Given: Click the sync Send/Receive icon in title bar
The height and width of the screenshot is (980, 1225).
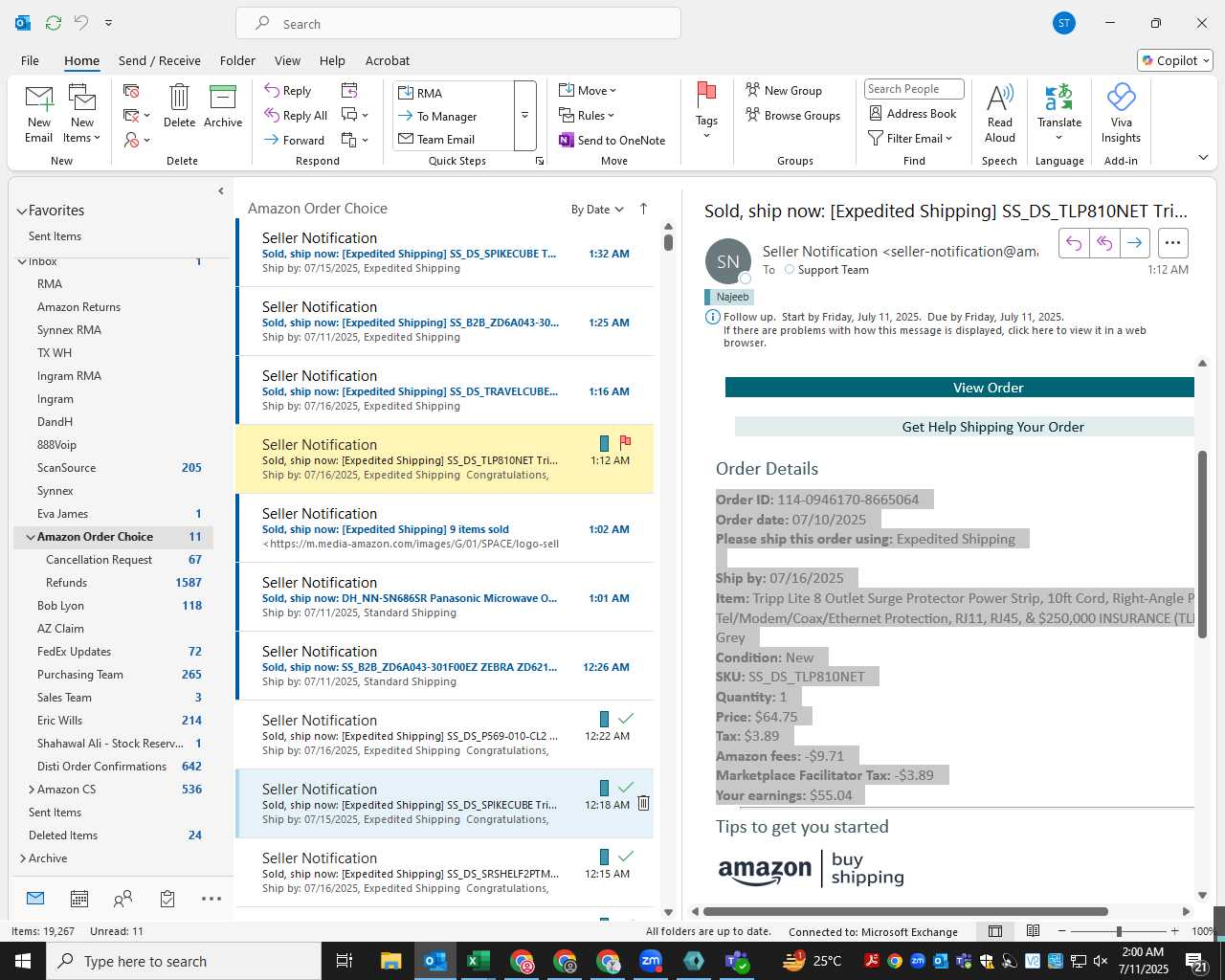Looking at the screenshot, I should point(54,22).
